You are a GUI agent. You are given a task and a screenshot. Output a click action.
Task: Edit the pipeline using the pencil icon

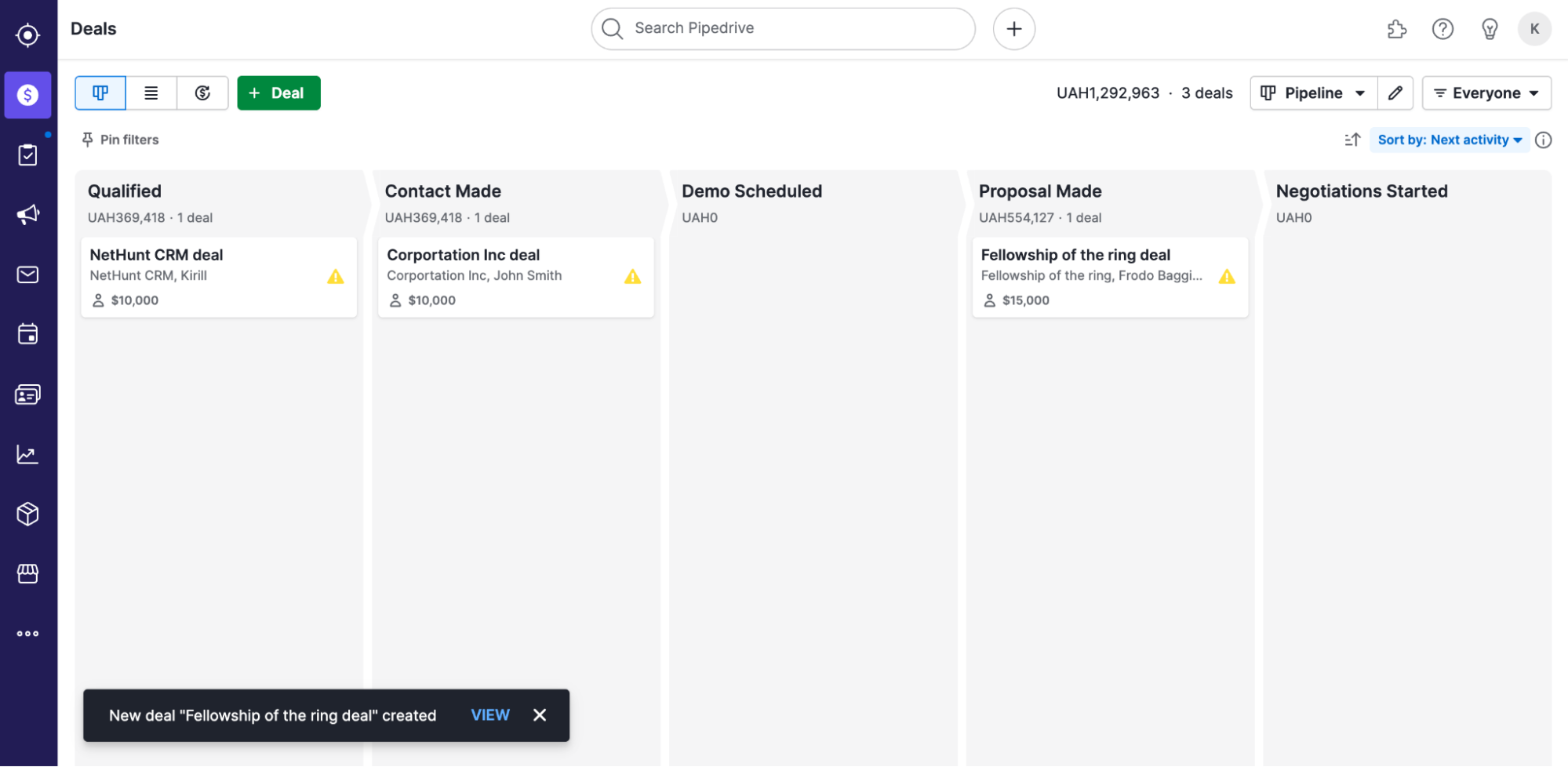point(1395,93)
